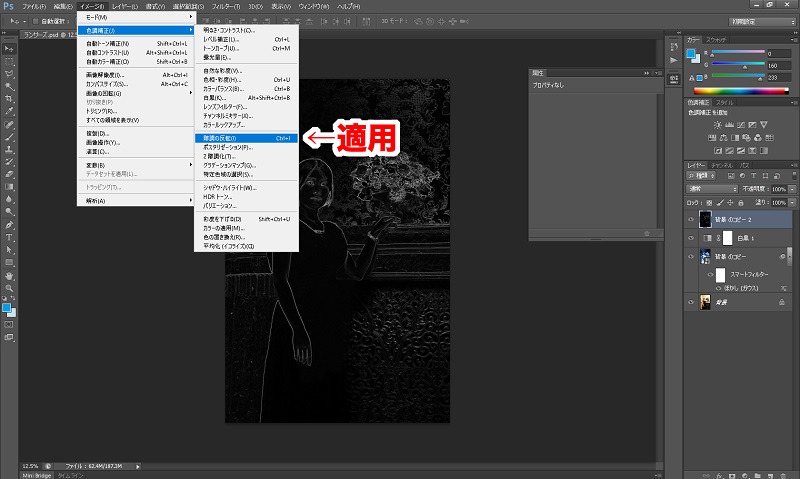Add an Invert adjustment layer icon
The width and height of the screenshot is (800, 479).
718,150
